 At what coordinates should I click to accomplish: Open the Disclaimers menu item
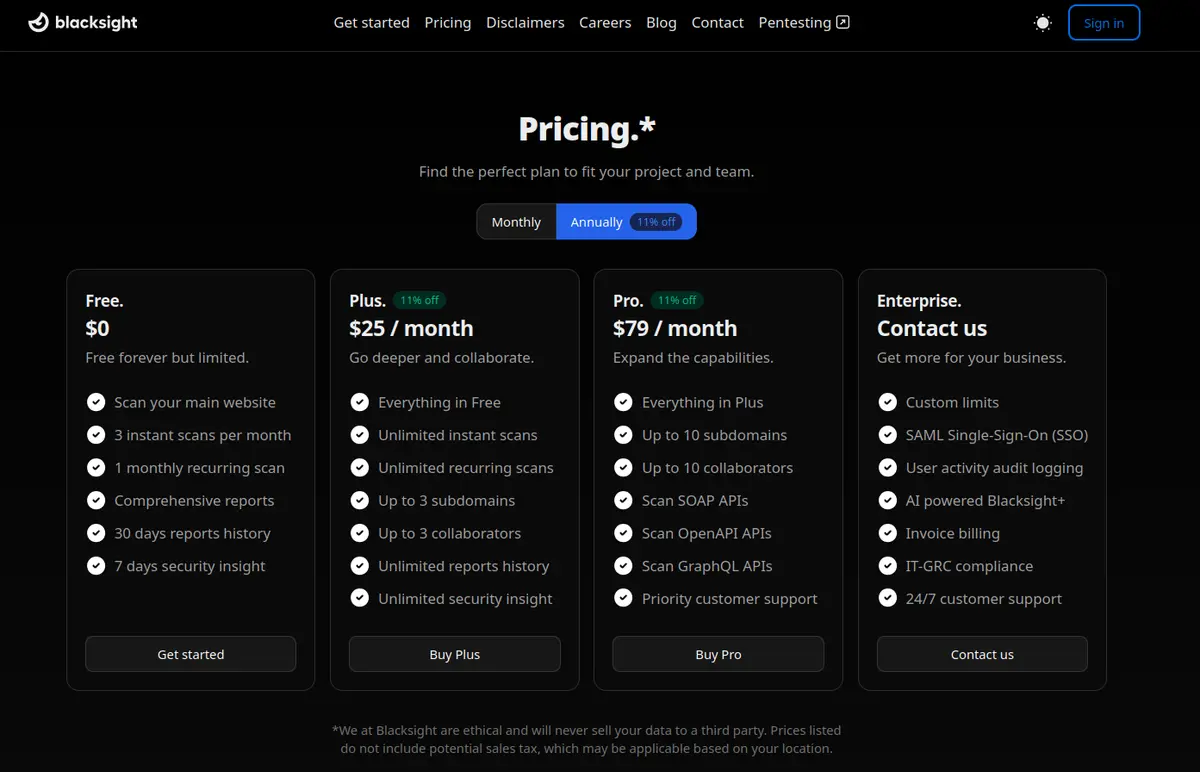525,22
